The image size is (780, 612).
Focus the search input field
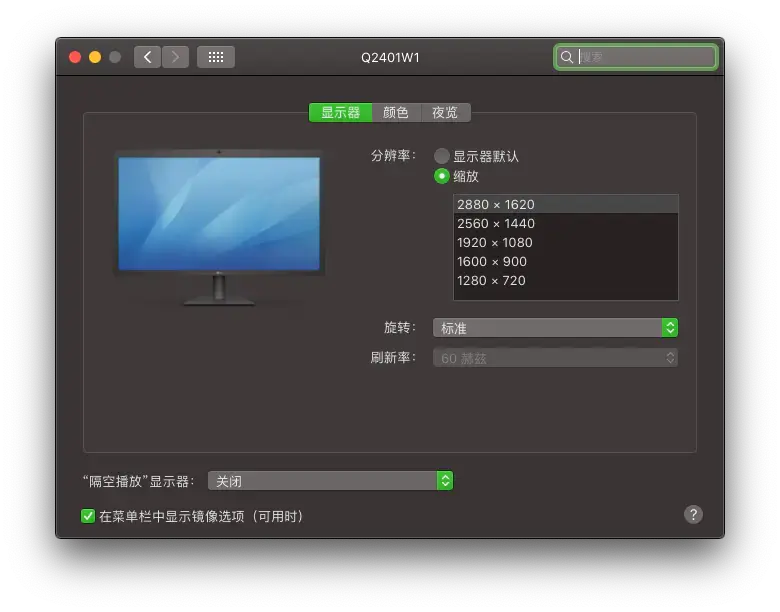tap(636, 57)
